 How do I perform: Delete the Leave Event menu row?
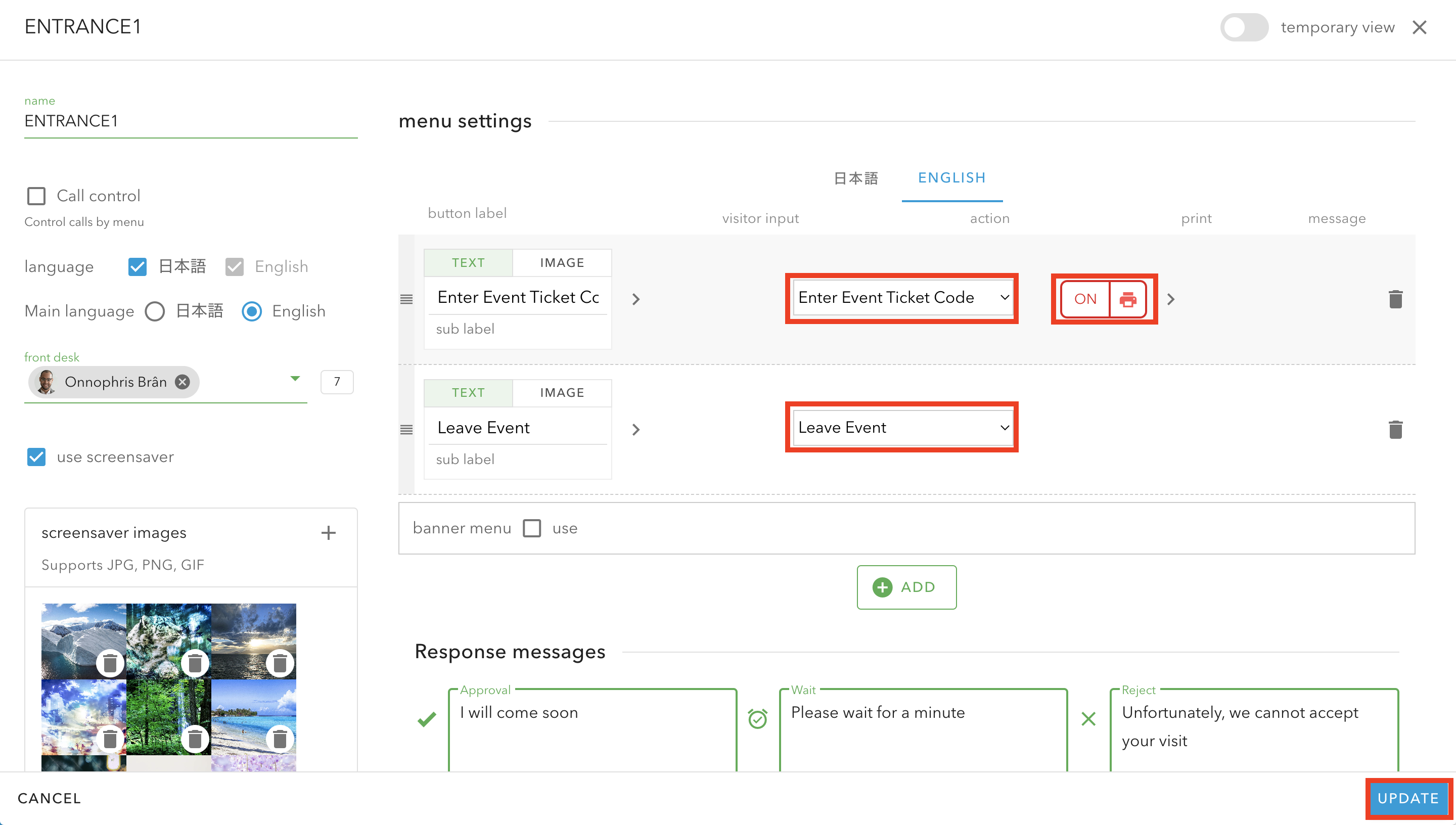click(x=1395, y=430)
